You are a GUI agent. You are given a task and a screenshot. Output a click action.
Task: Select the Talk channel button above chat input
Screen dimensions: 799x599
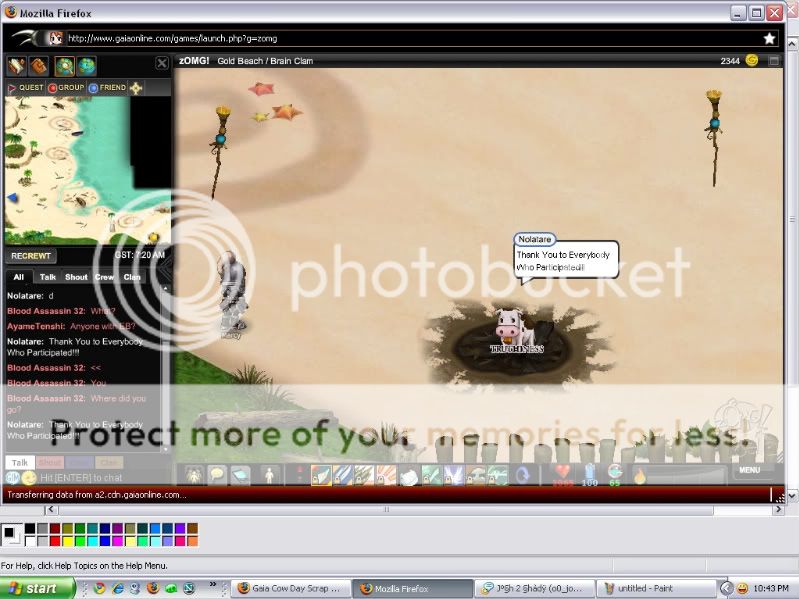(x=19, y=462)
